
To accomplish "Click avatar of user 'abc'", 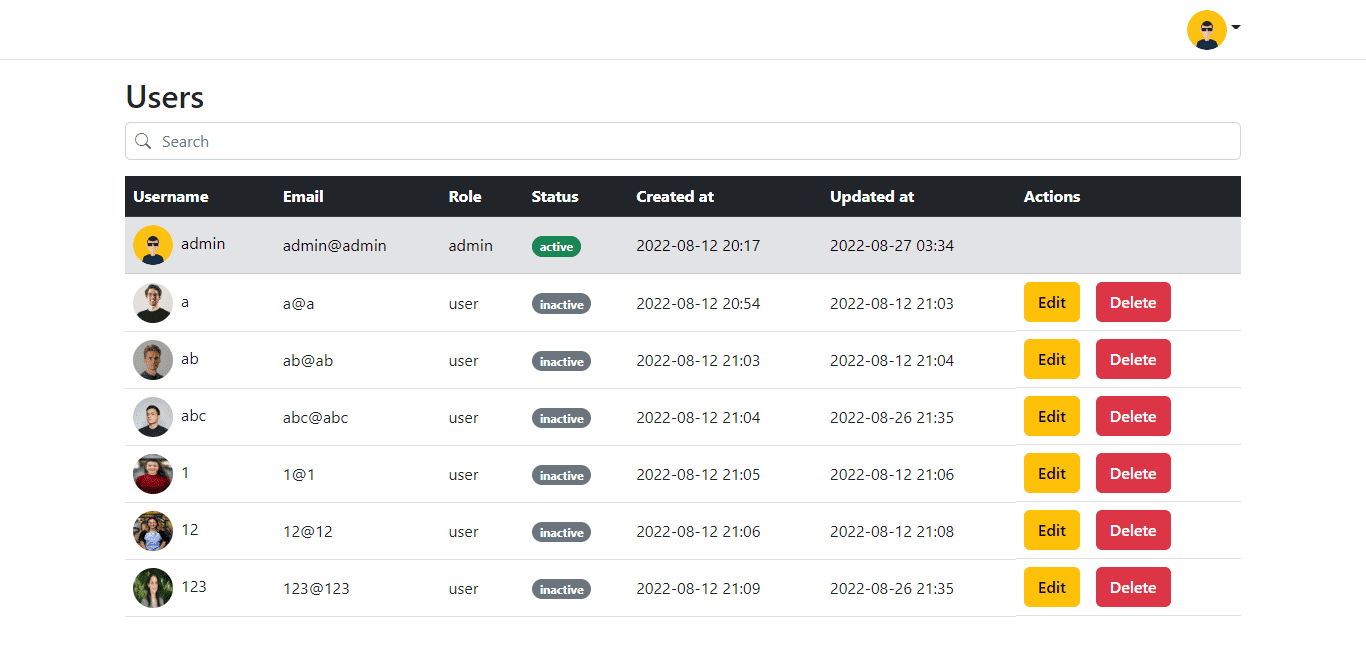I will [153, 417].
